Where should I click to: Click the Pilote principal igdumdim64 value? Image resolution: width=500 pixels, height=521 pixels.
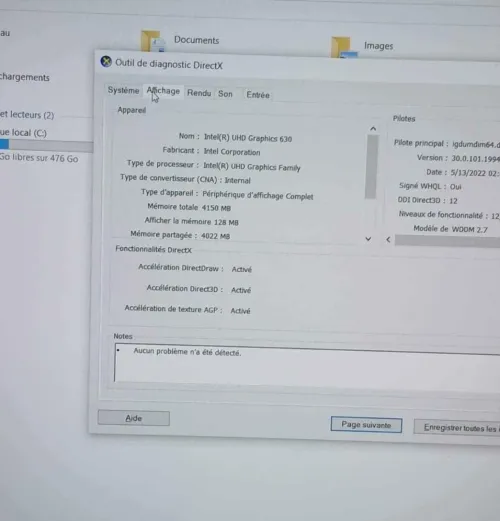[476, 145]
